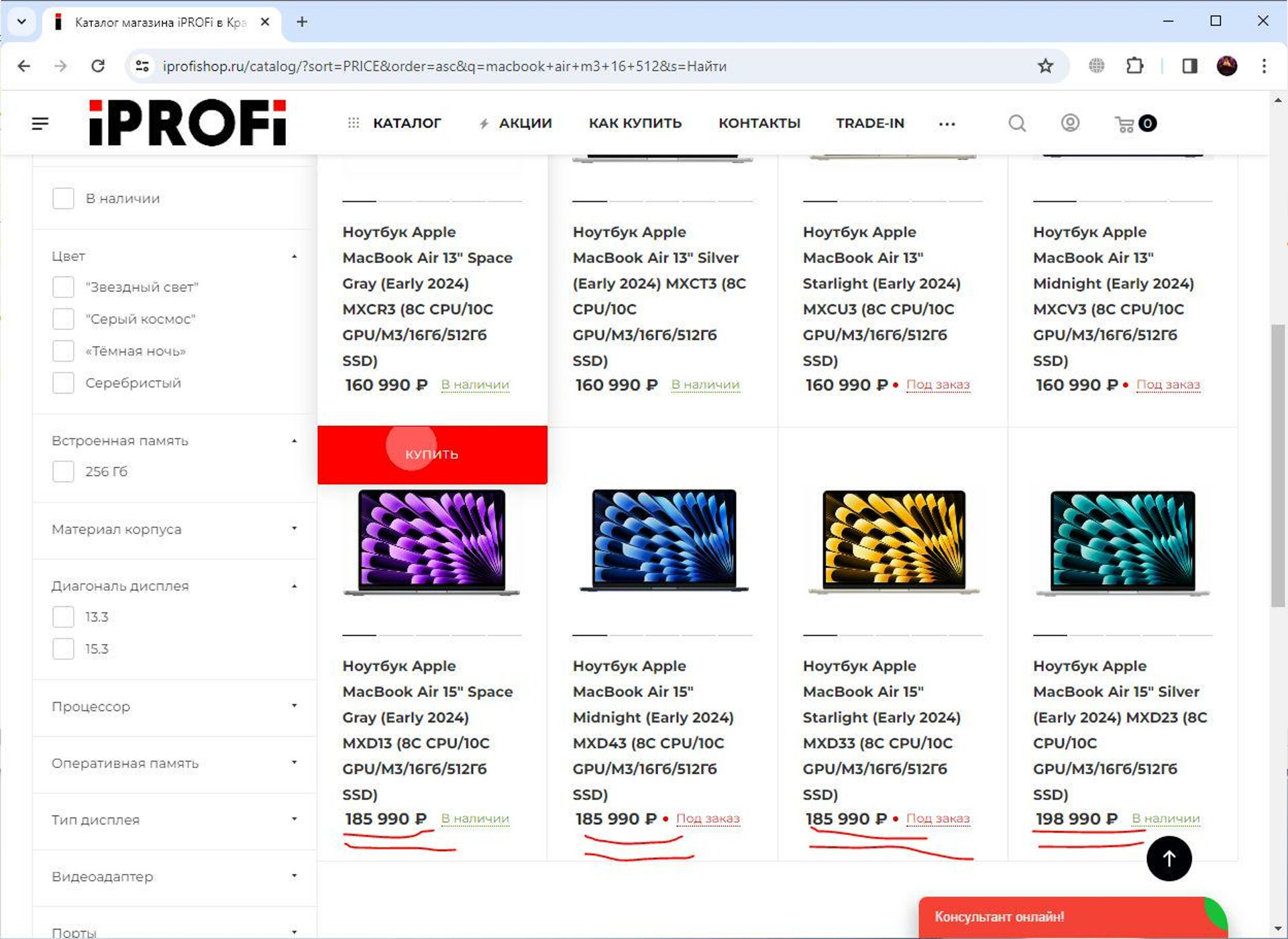Open MacBook Air 13" Silver MXCT3 listing
Viewport: 1288px width, 939px height.
pyautogui.click(x=659, y=296)
